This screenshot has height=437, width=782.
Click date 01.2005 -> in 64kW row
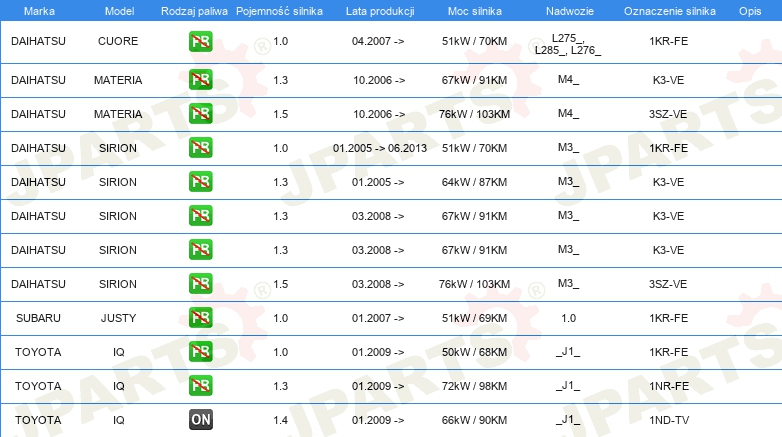[x=378, y=182]
